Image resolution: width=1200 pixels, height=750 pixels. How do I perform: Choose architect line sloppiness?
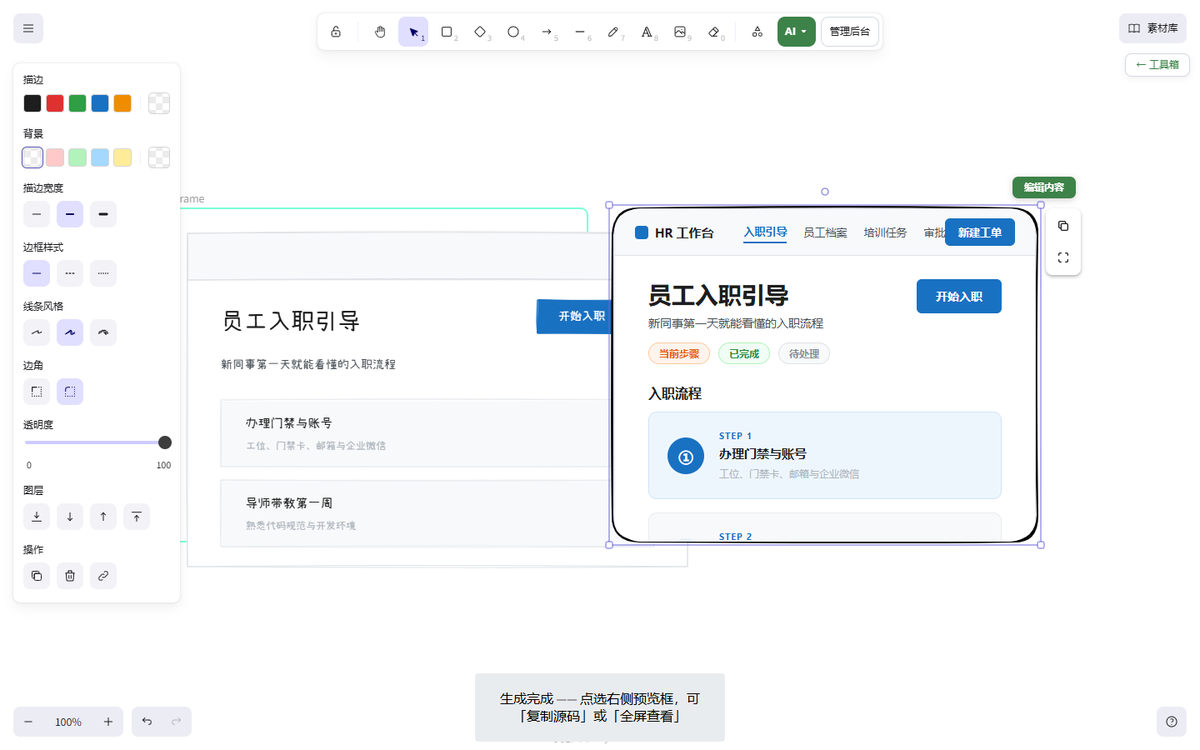(37, 332)
